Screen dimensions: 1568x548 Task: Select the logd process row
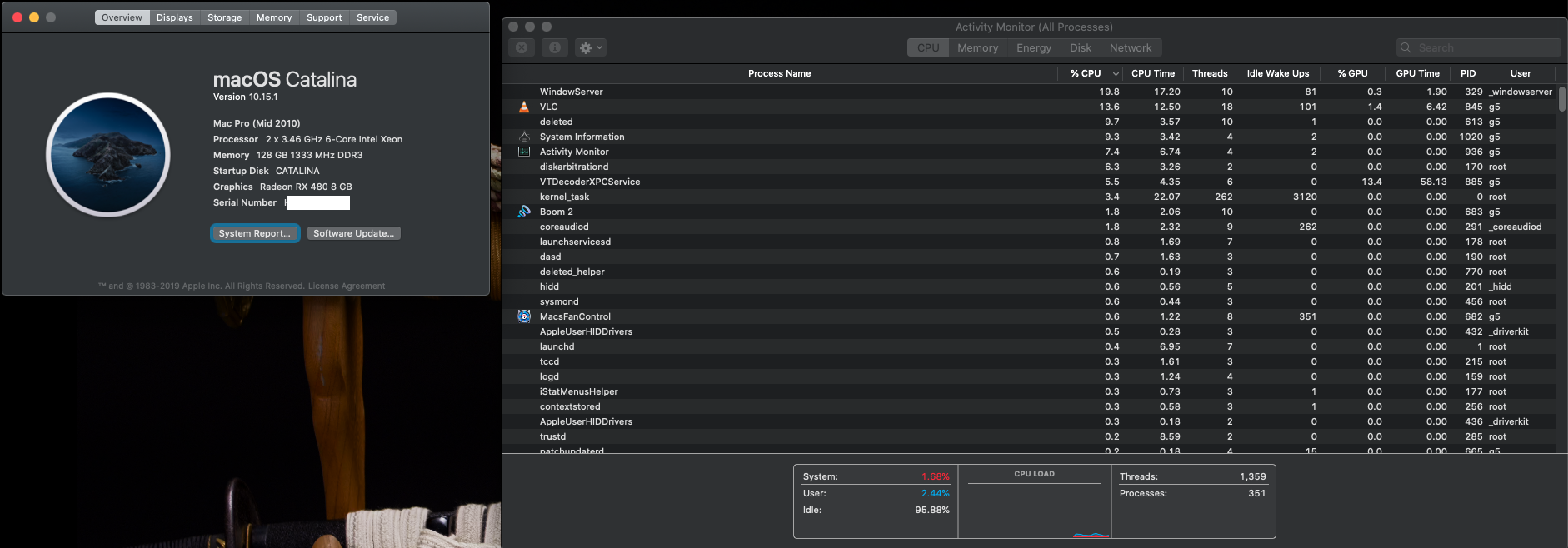1028,376
